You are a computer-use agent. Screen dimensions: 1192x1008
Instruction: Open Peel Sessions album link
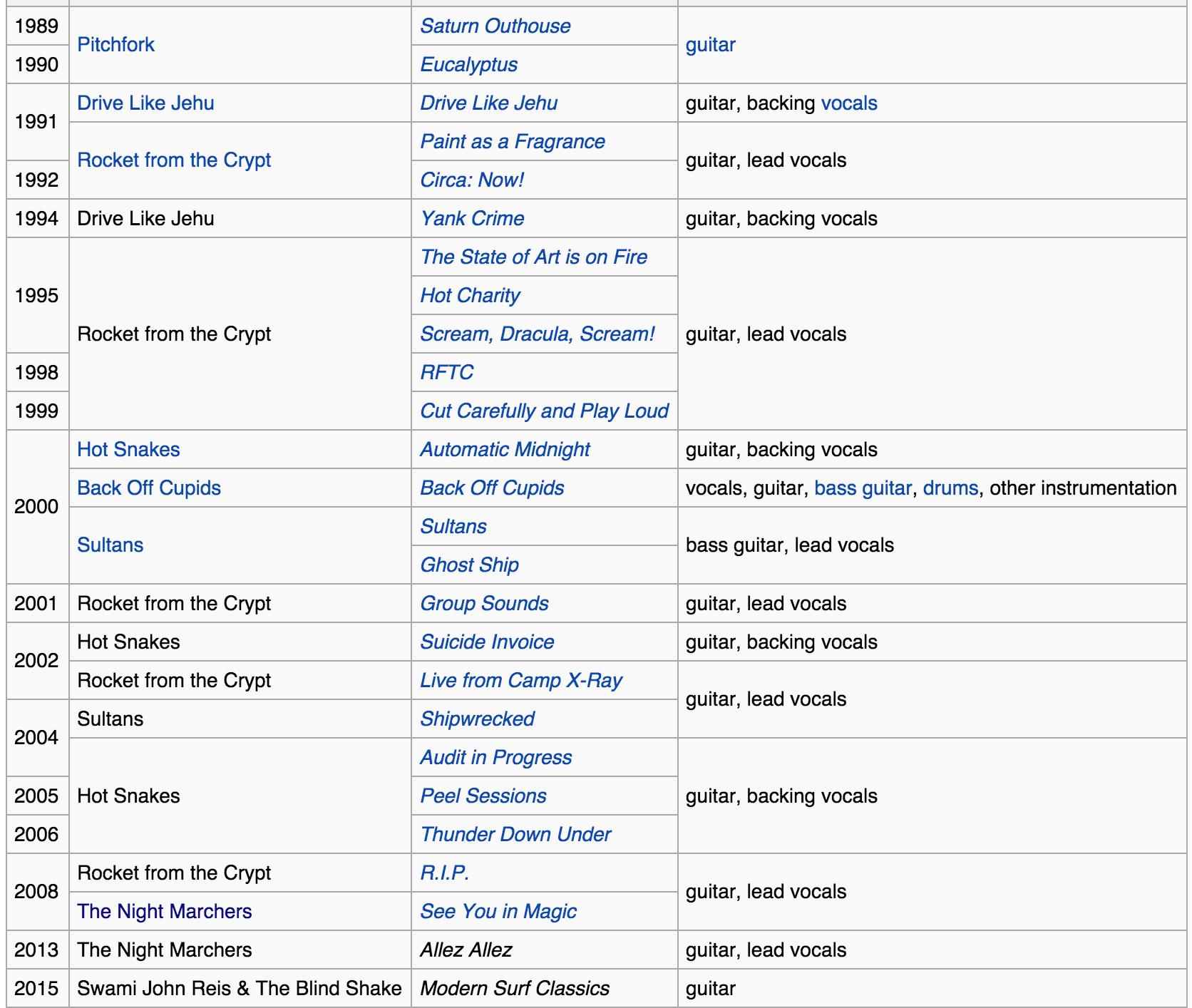click(483, 796)
